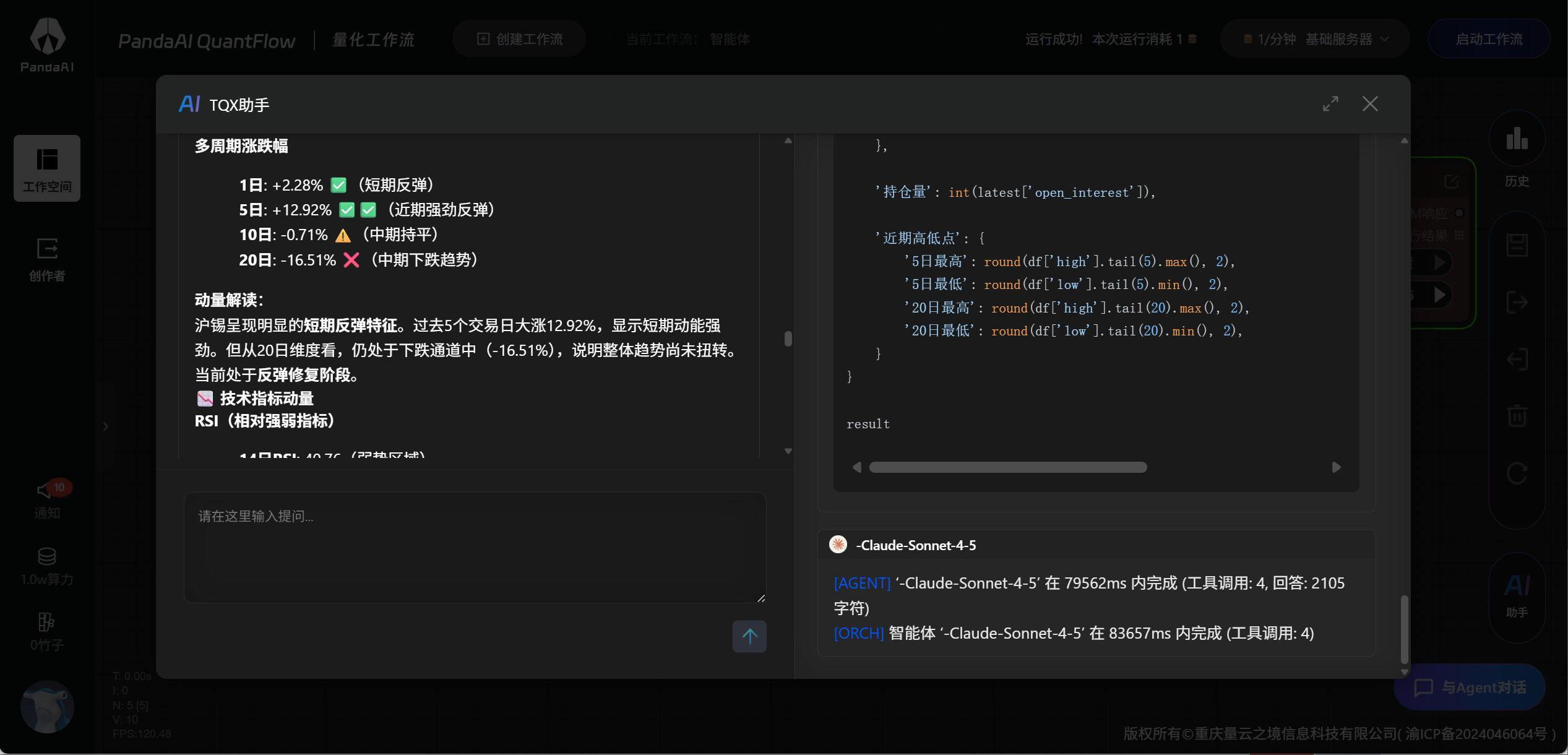The image size is (1568, 755).
Task: Click the send message arrow button
Action: 749,636
